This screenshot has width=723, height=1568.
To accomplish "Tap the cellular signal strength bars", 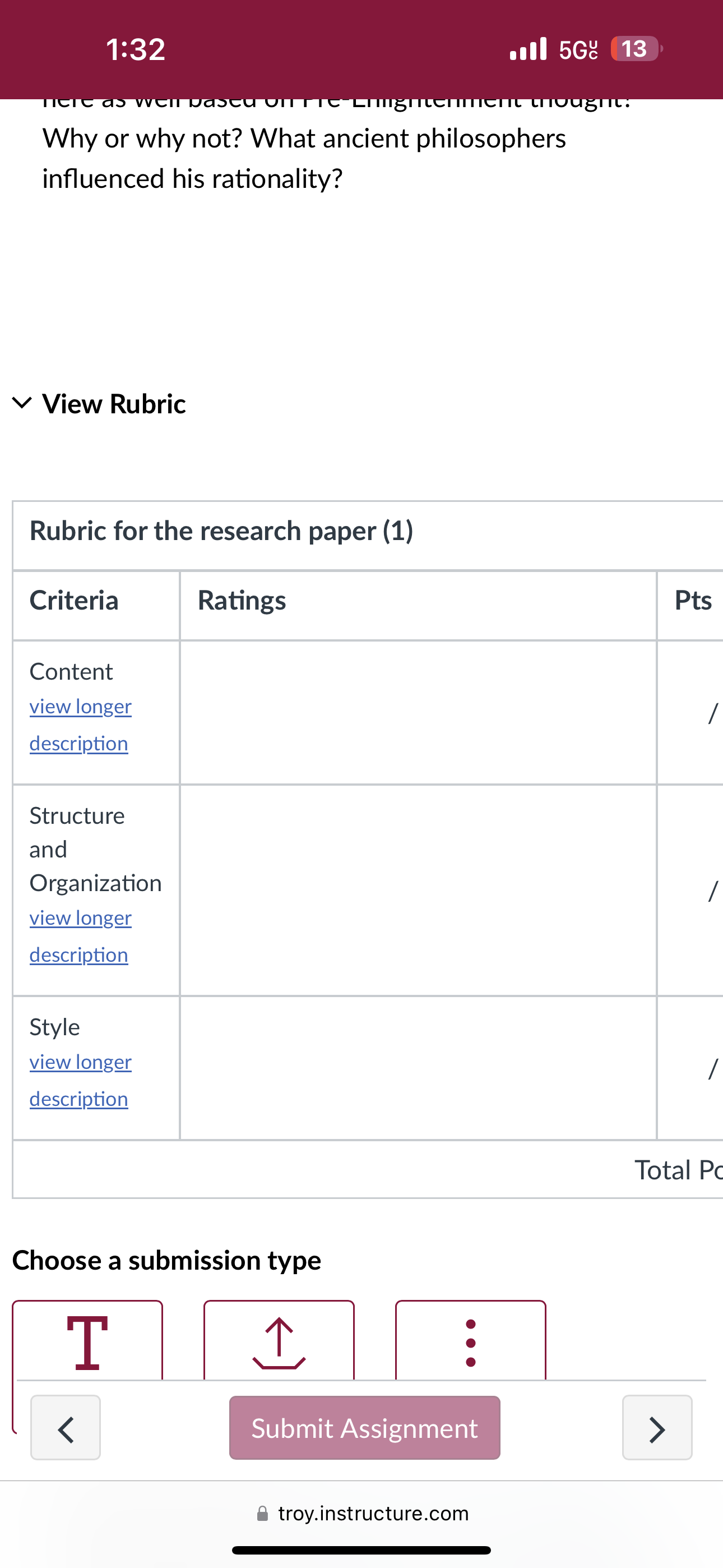I will click(x=529, y=49).
